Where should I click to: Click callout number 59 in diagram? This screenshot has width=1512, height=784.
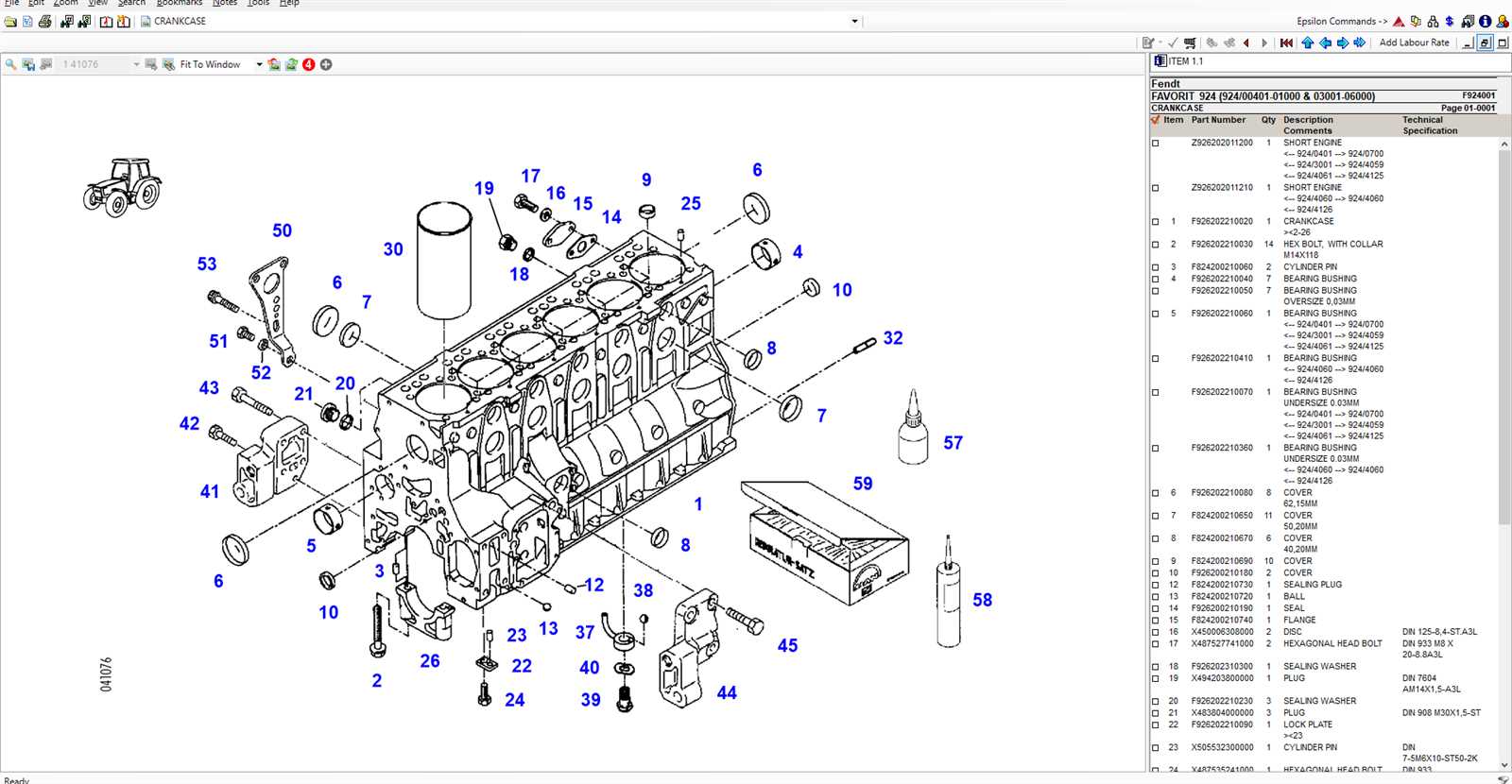pos(863,484)
